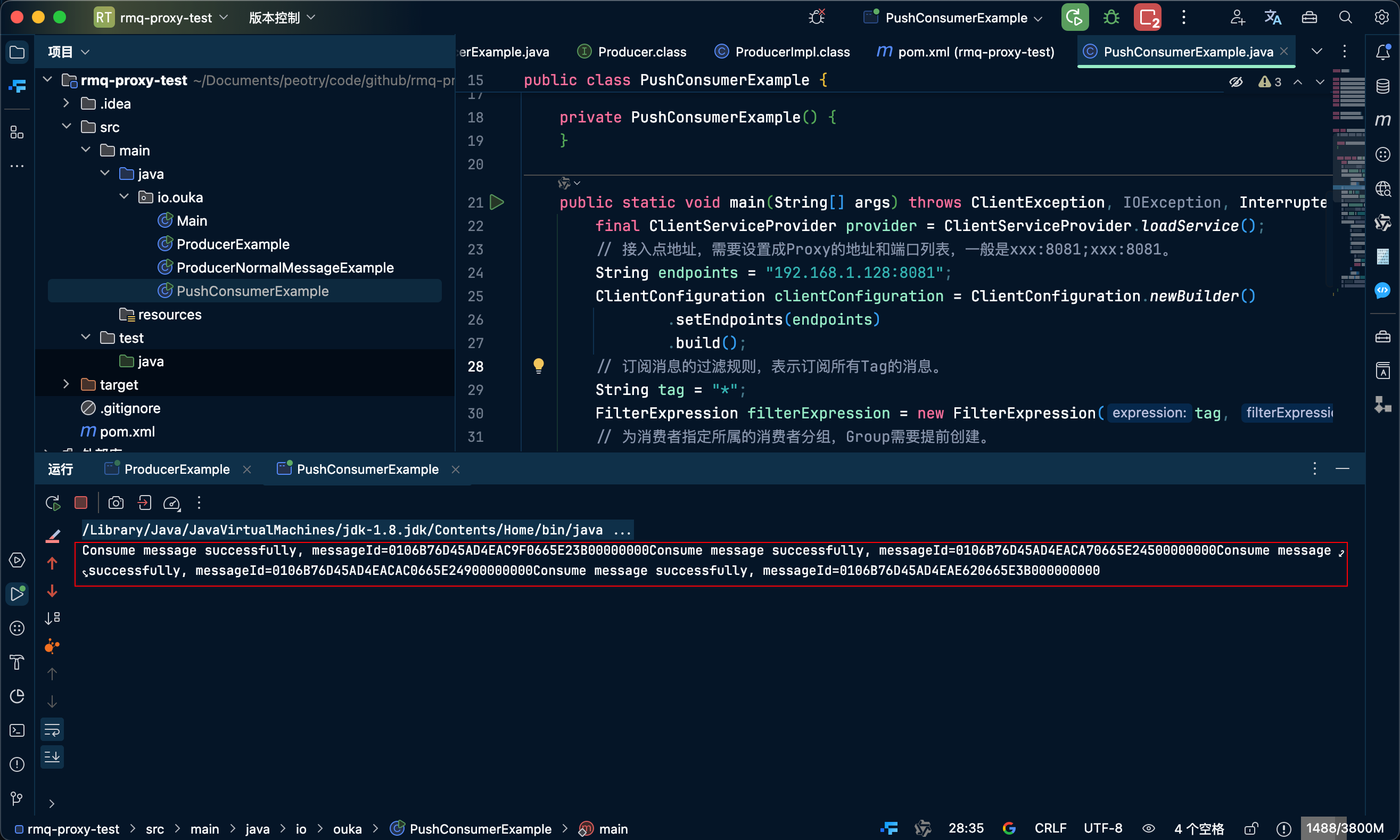Click the green Run button in top toolbar

[x=1074, y=18]
